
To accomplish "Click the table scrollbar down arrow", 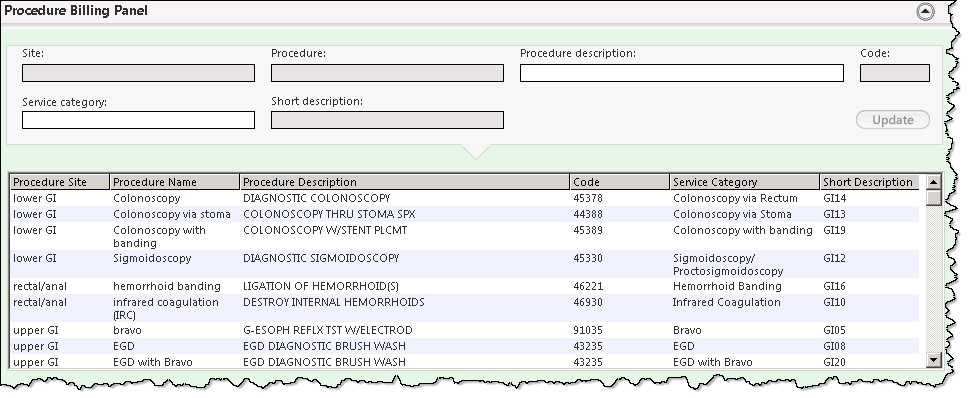I will click(933, 360).
